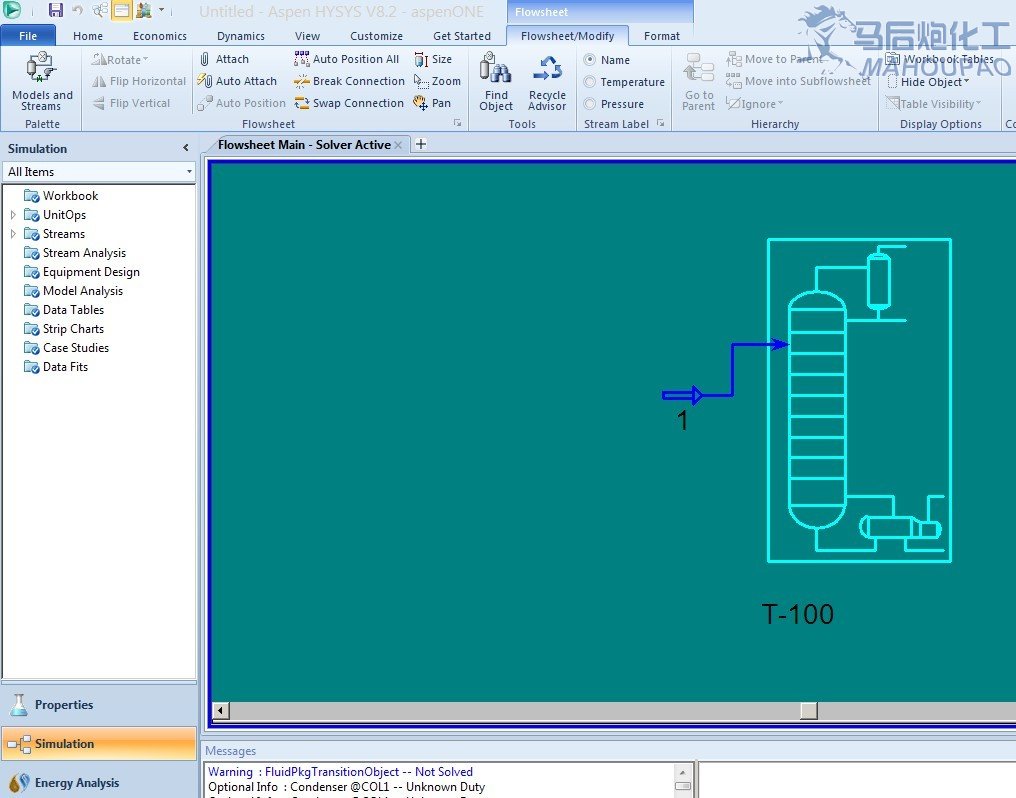Activate the Pan tool
Viewport: 1016px width, 798px height.
point(432,103)
